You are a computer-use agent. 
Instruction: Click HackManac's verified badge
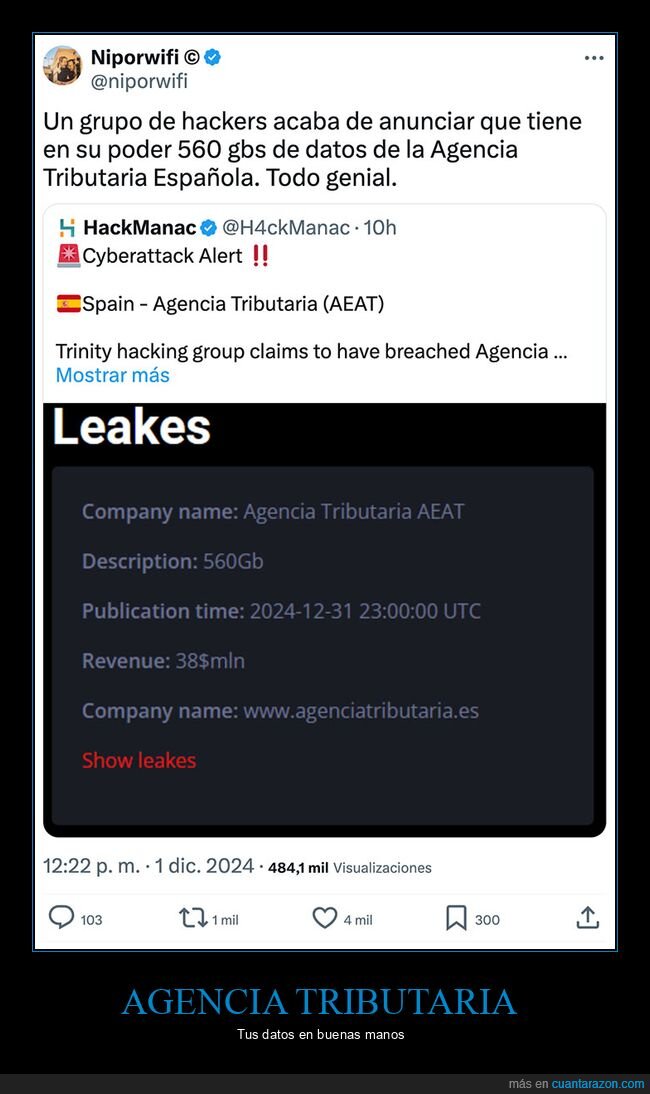[x=208, y=227]
